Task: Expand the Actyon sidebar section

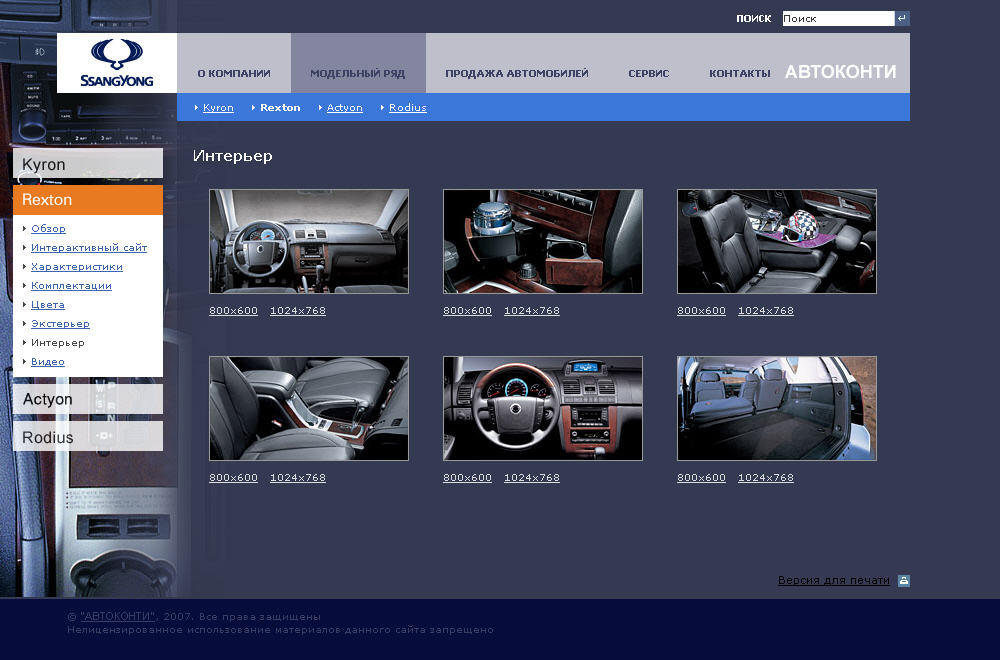Action: point(88,399)
